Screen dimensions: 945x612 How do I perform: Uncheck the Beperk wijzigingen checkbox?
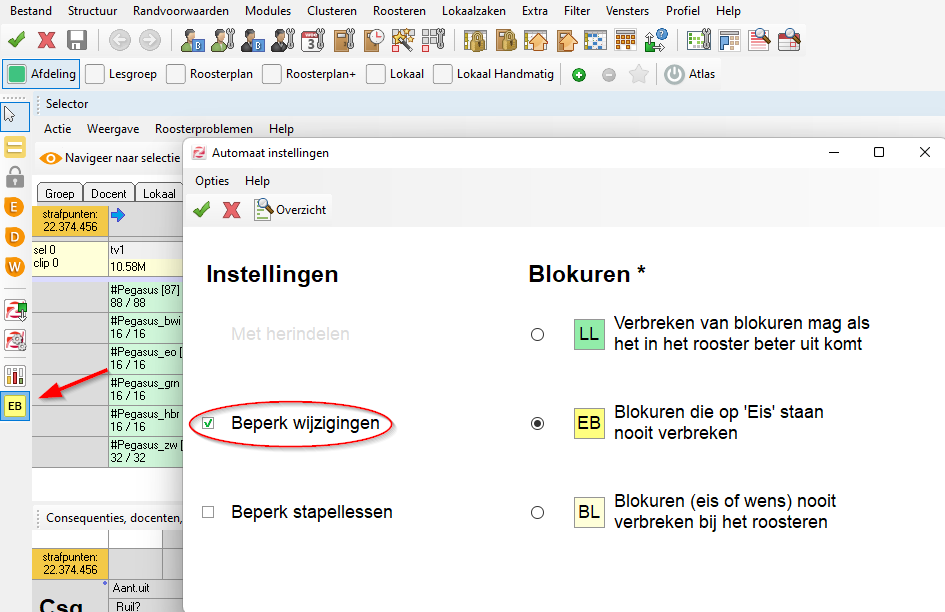[x=208, y=423]
